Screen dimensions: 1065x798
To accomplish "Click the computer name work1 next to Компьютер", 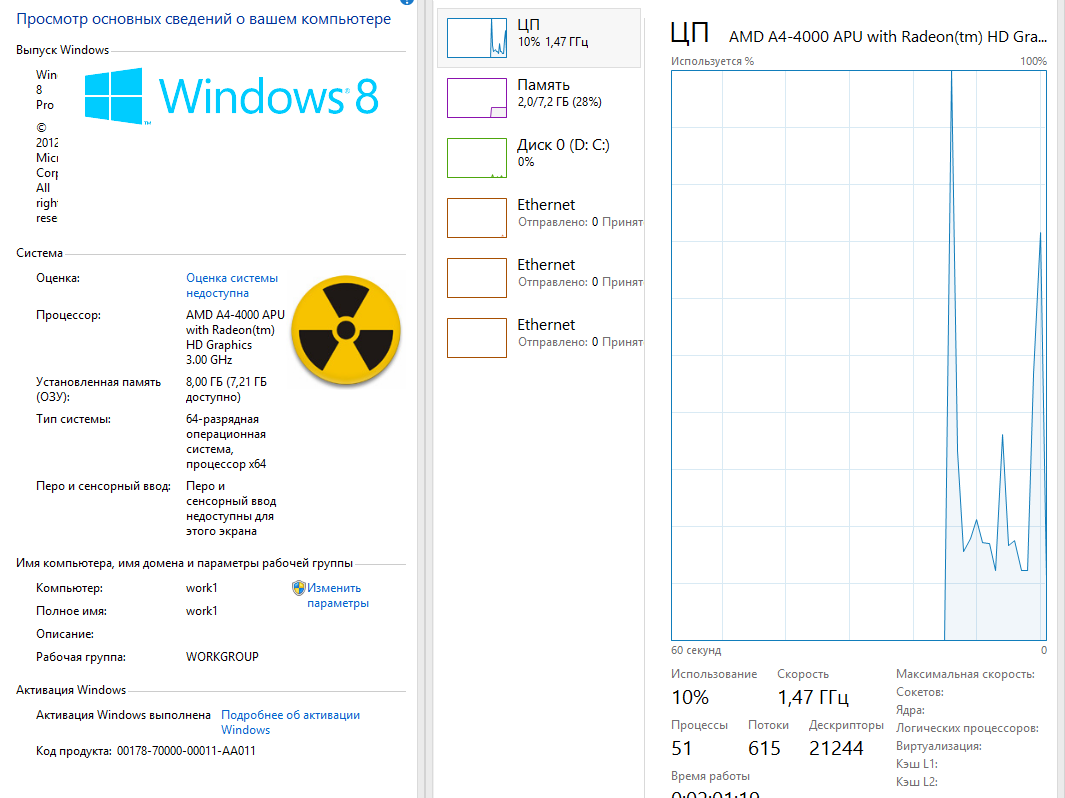I will [x=202, y=588].
